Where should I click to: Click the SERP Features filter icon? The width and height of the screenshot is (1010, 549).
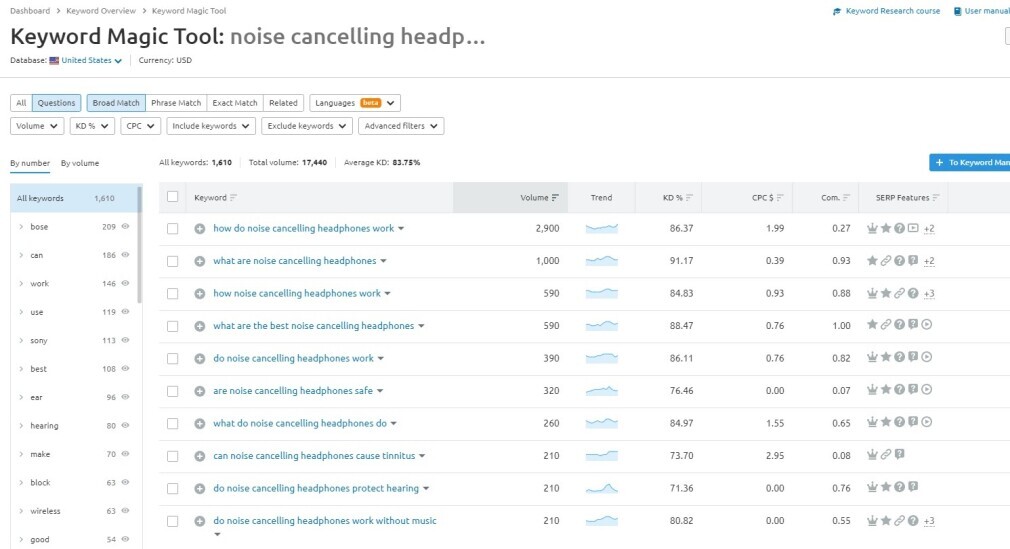tap(936, 198)
